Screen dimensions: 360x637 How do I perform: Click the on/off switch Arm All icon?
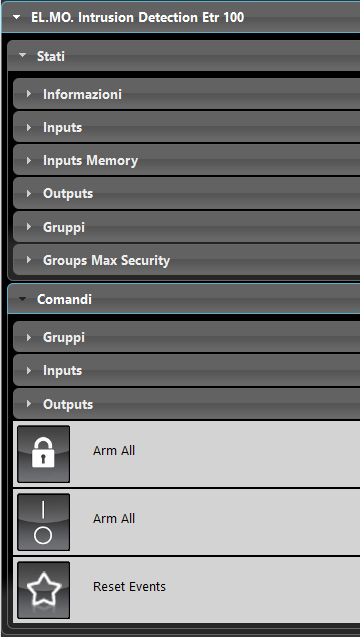pyautogui.click(x=43, y=522)
